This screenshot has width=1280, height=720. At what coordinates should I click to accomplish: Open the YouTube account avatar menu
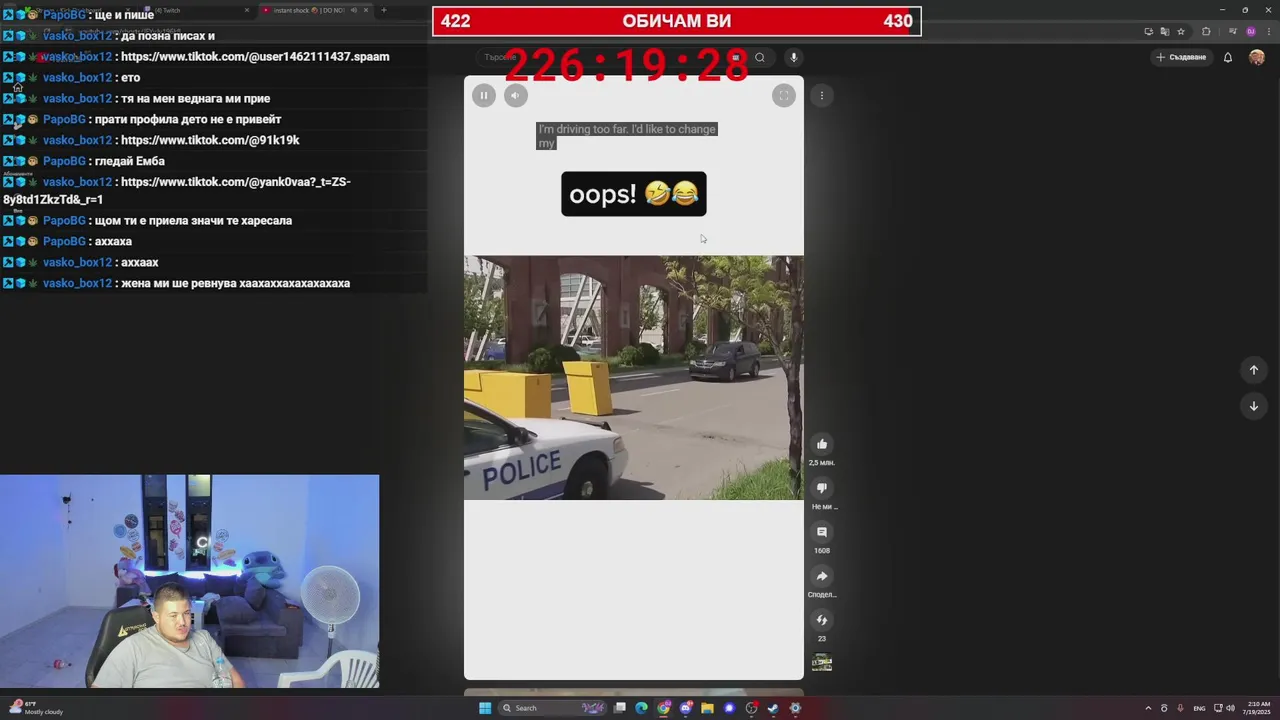click(1257, 58)
